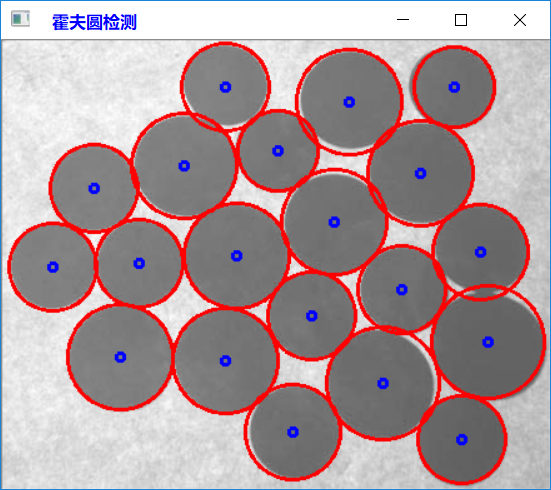Select center of top row's leftmost circle

[225, 87]
